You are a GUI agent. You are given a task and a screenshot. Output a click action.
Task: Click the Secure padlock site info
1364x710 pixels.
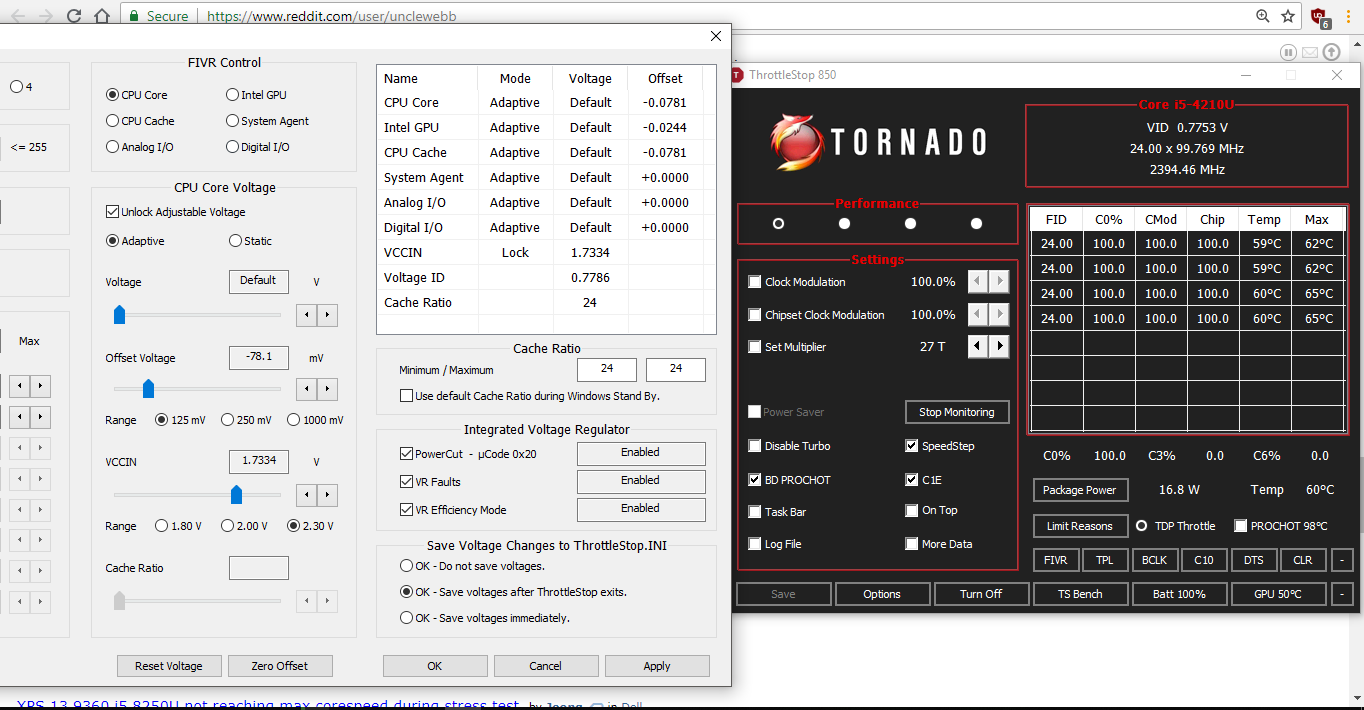(x=158, y=16)
